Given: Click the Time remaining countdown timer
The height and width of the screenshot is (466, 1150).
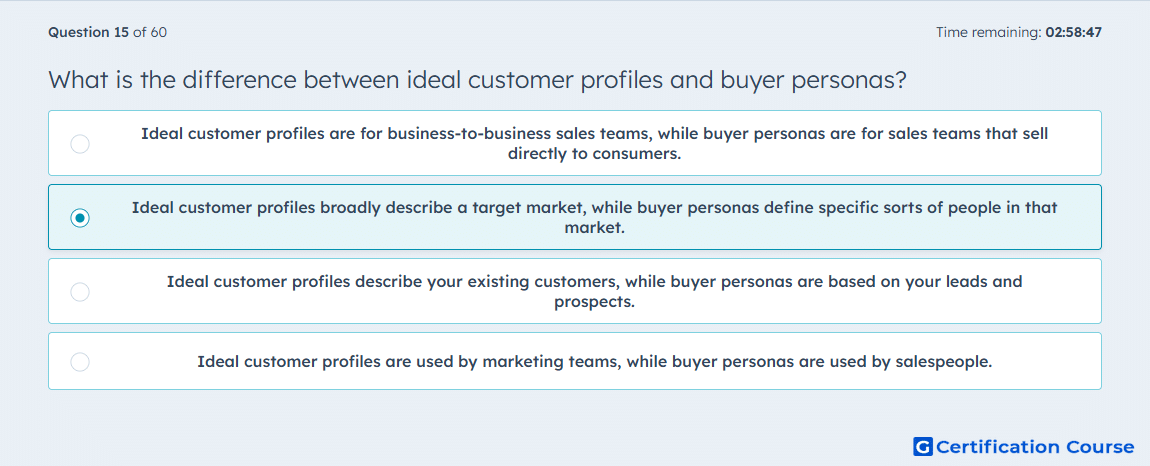Looking at the screenshot, I should point(1019,32).
